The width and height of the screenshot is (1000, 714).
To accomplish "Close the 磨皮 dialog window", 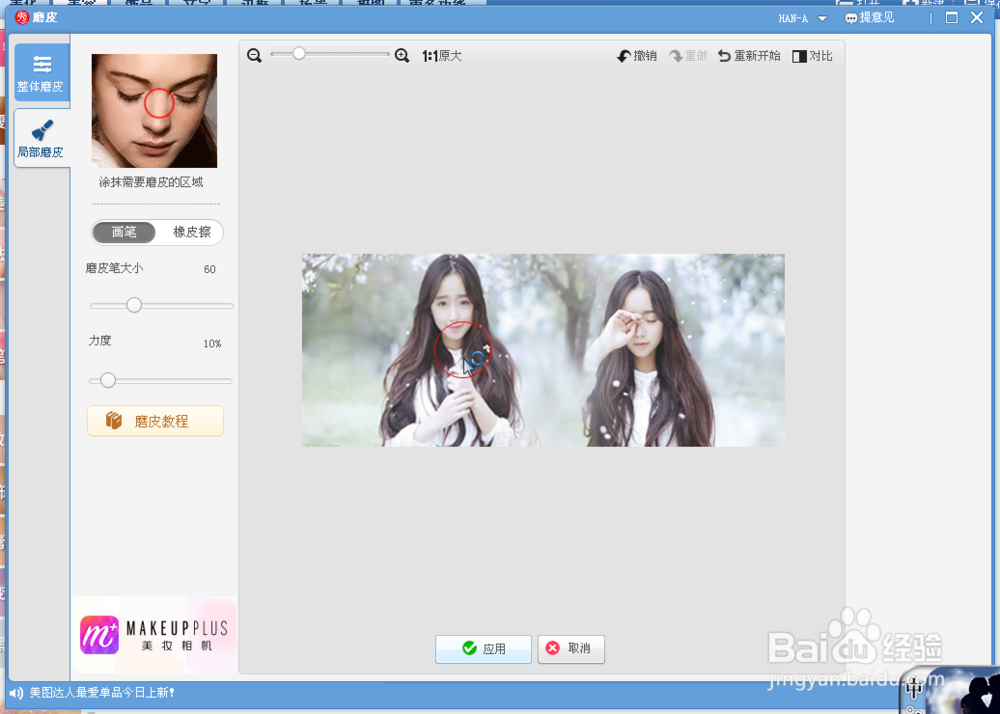I will 976,18.
